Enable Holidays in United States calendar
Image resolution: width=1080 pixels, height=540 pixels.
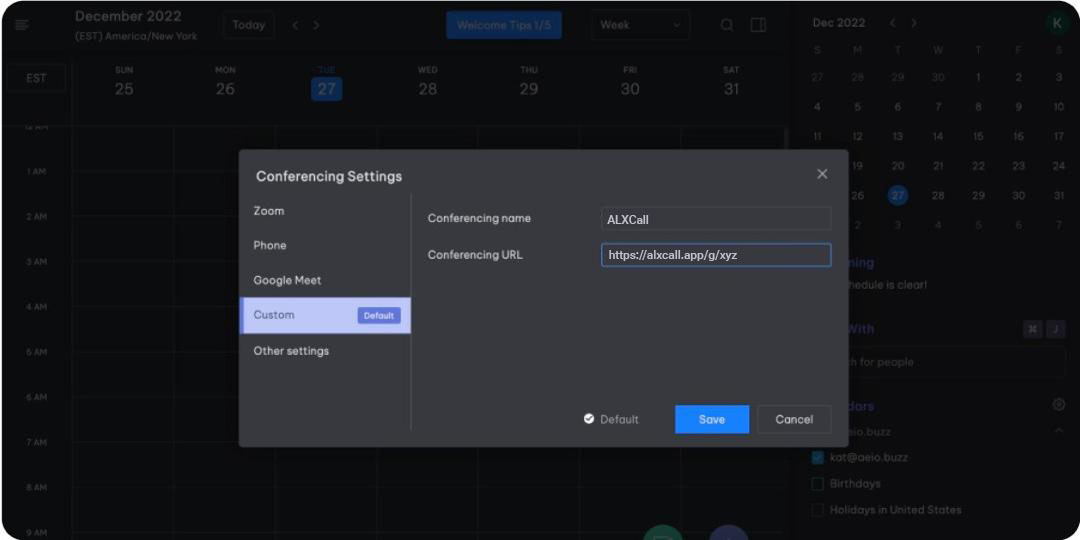point(817,510)
